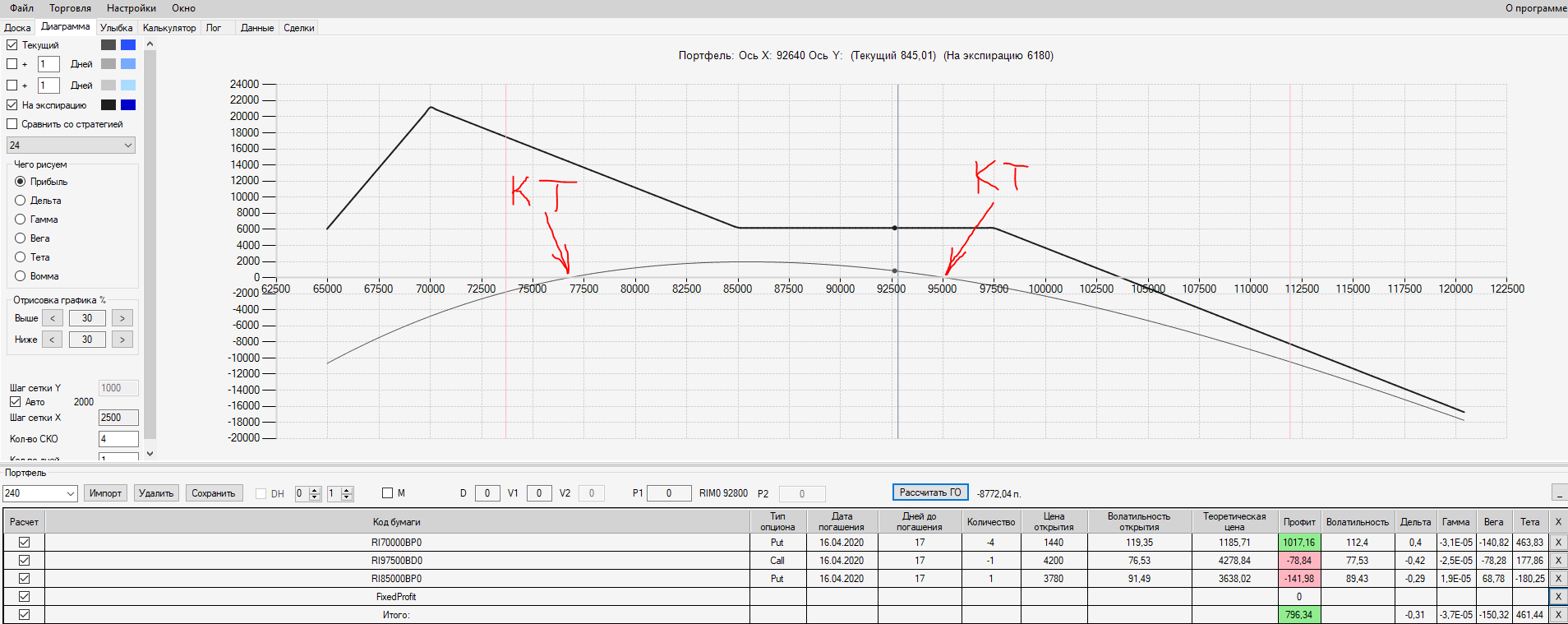The width and height of the screenshot is (1568, 624).
Task: Click the V1 input field
Action: click(x=539, y=493)
